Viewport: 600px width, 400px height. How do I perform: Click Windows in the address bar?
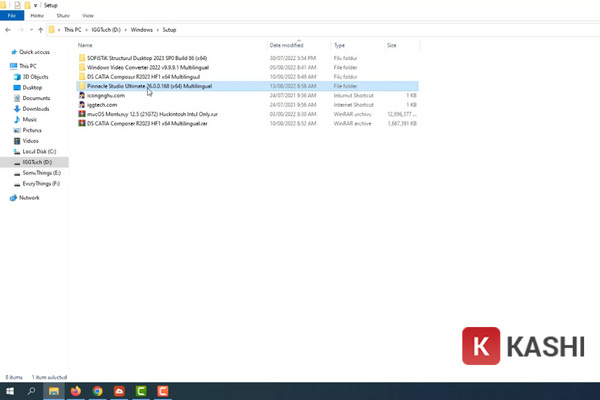(x=142, y=30)
